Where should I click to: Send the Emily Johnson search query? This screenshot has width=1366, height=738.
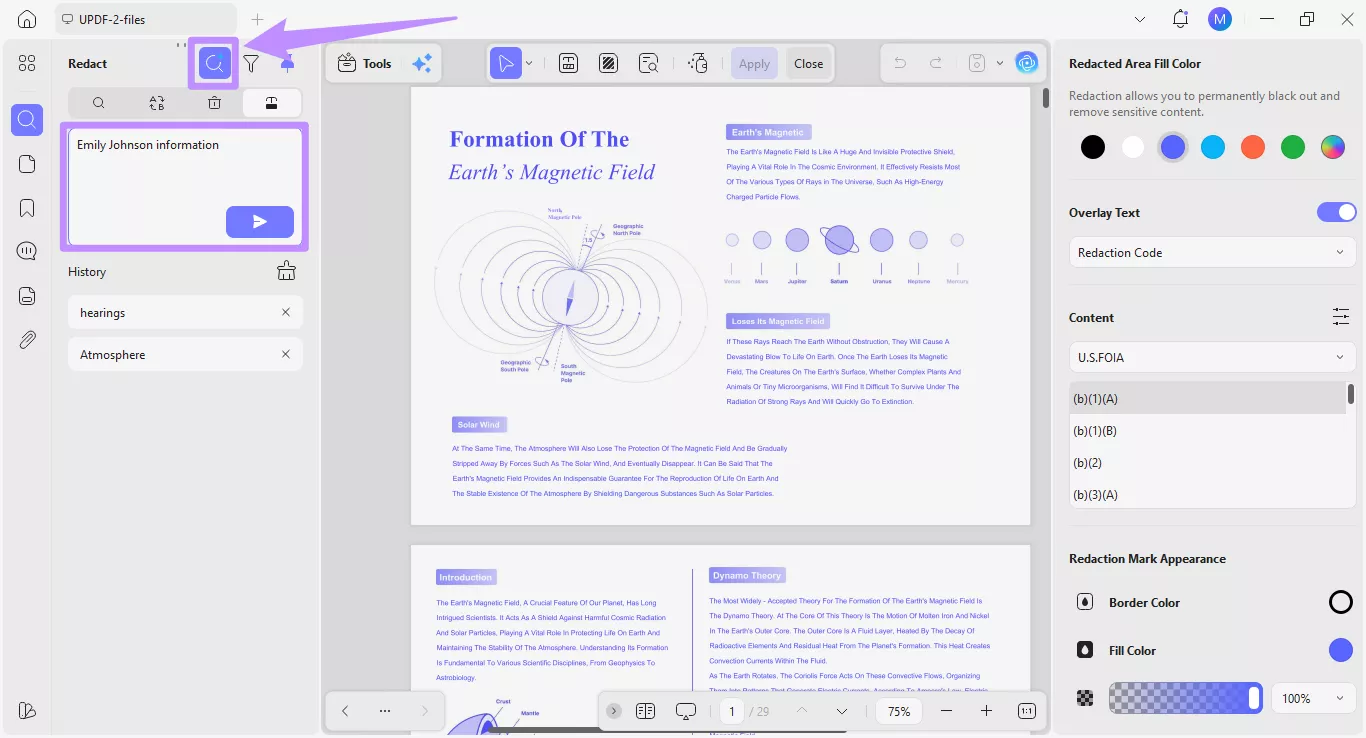tap(260, 222)
